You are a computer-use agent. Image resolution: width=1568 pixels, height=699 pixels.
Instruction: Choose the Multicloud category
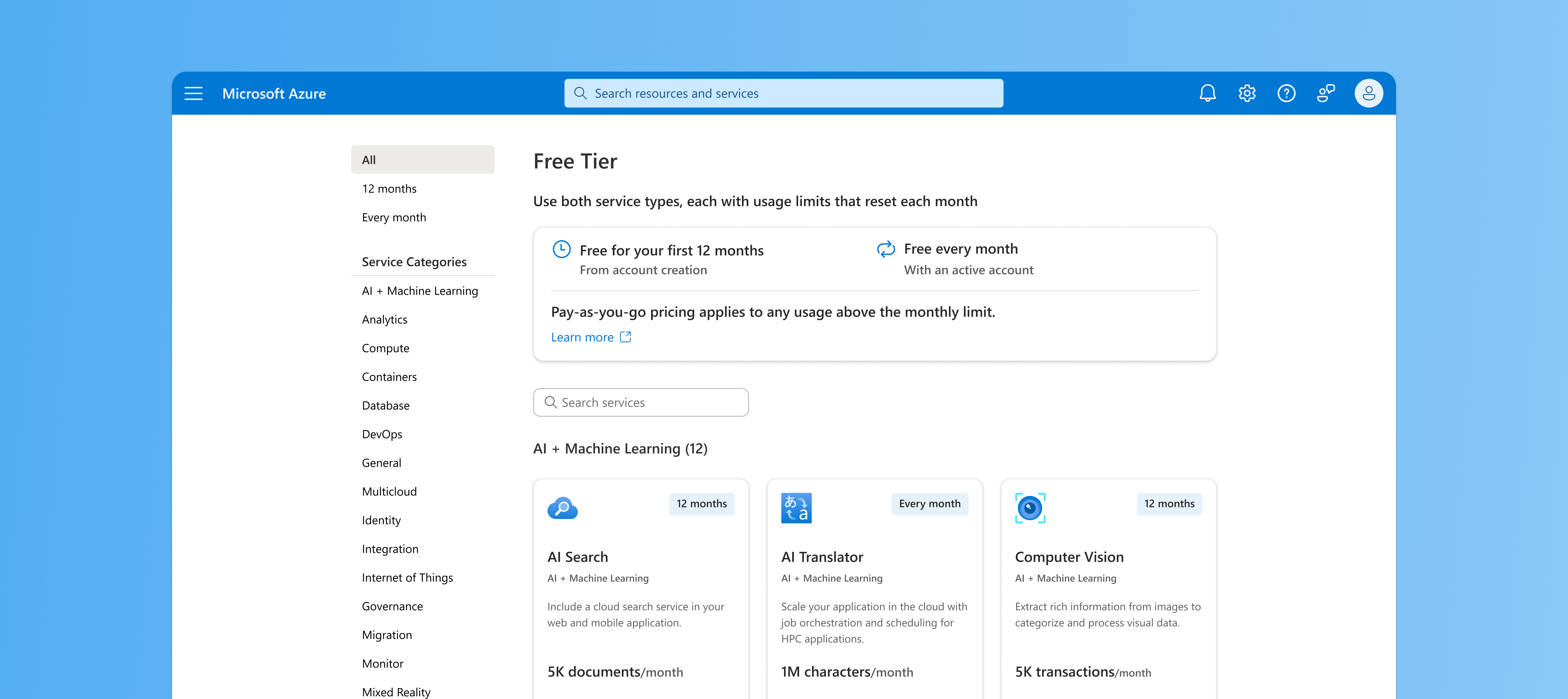389,491
